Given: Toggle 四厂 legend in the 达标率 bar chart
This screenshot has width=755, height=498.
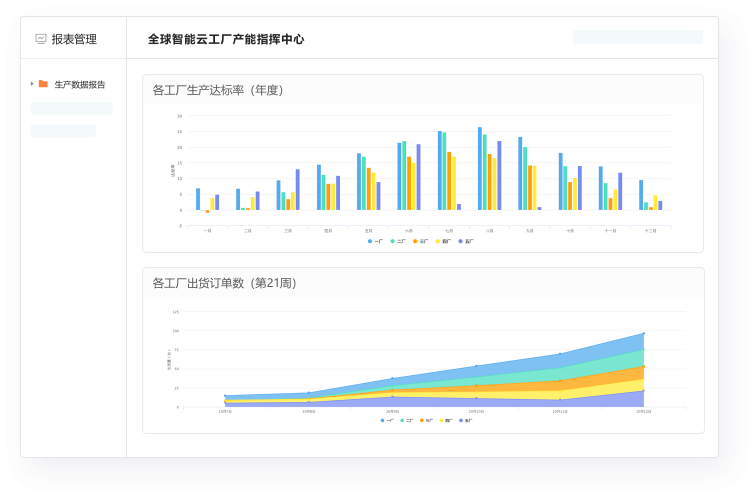Looking at the screenshot, I should [x=443, y=241].
